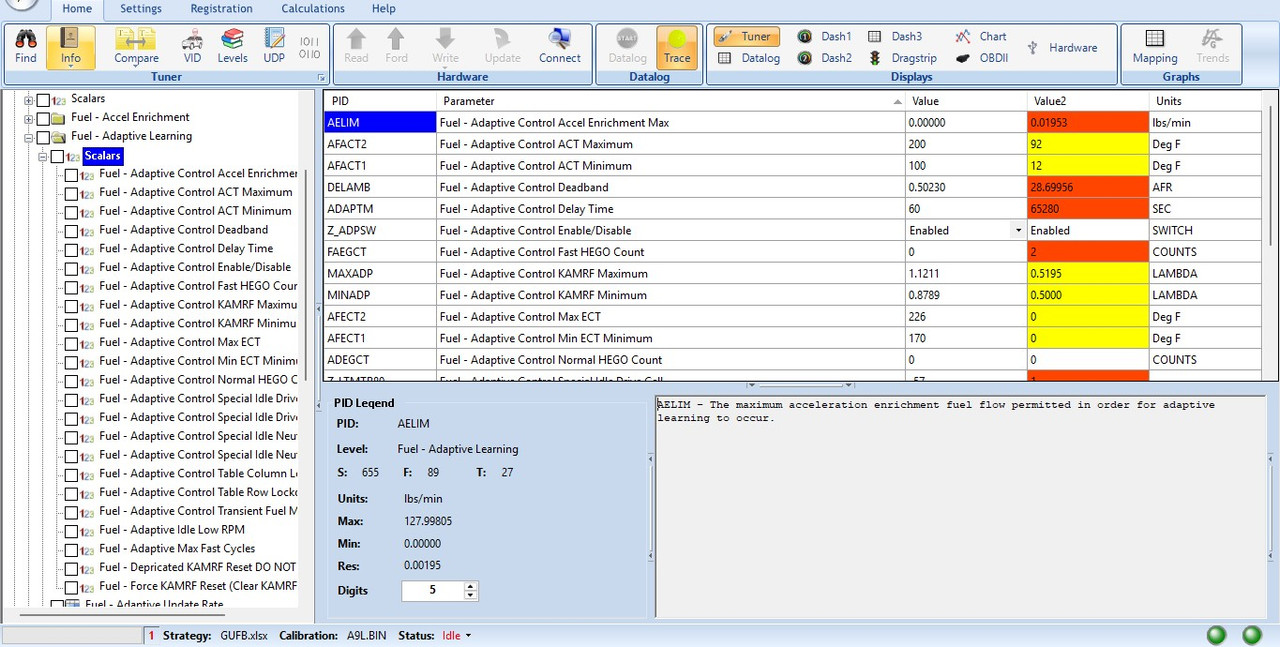
Task: Toggle the Trace button in the Datalog group
Action: [677, 46]
